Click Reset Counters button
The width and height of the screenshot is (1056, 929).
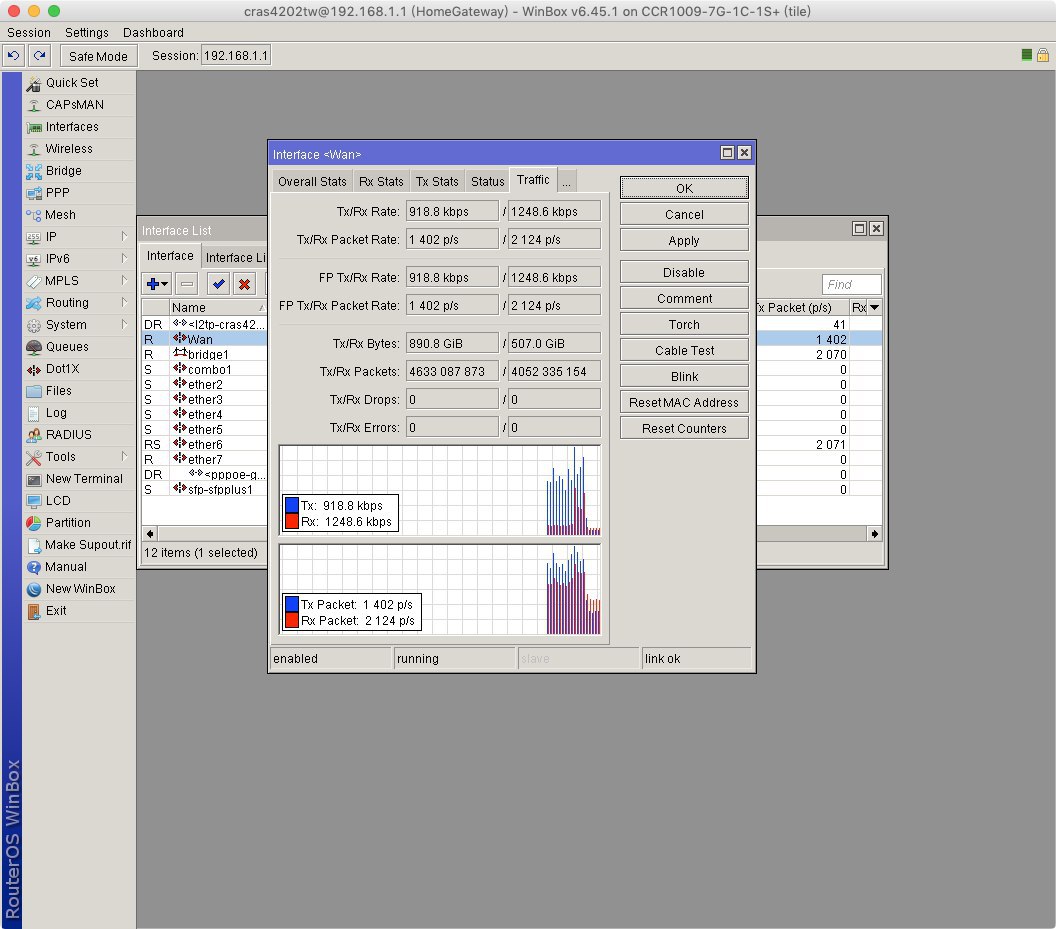coord(684,429)
